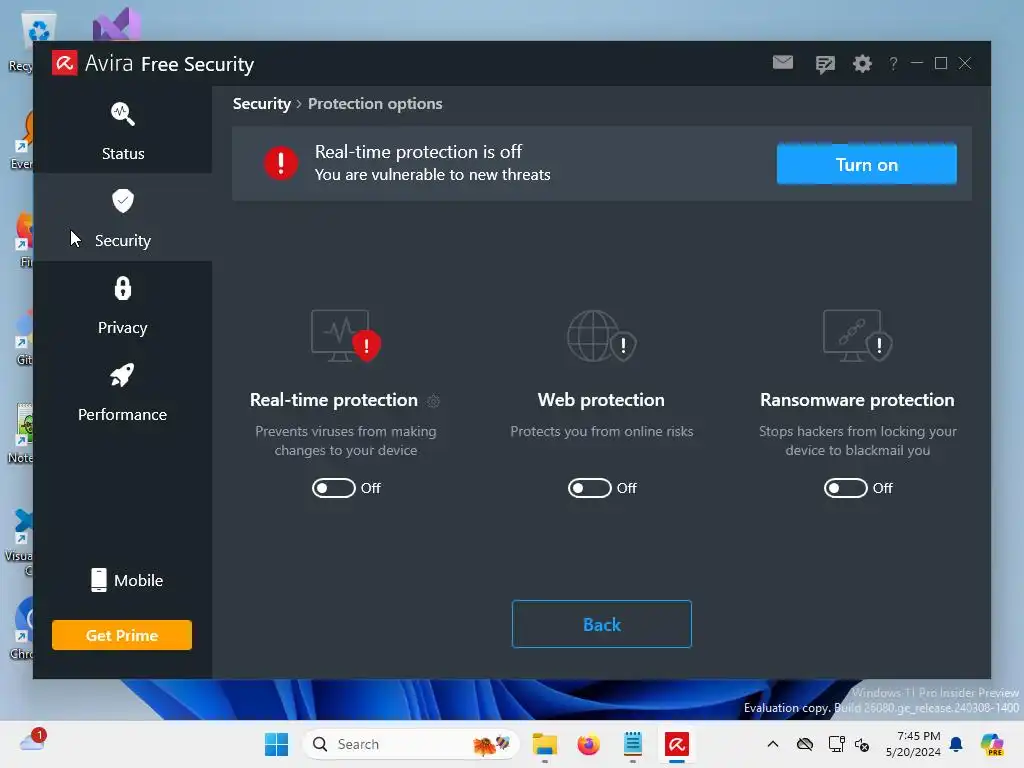Open Avira settings gear icon
Image resolution: width=1024 pixels, height=768 pixels.
[x=862, y=63]
